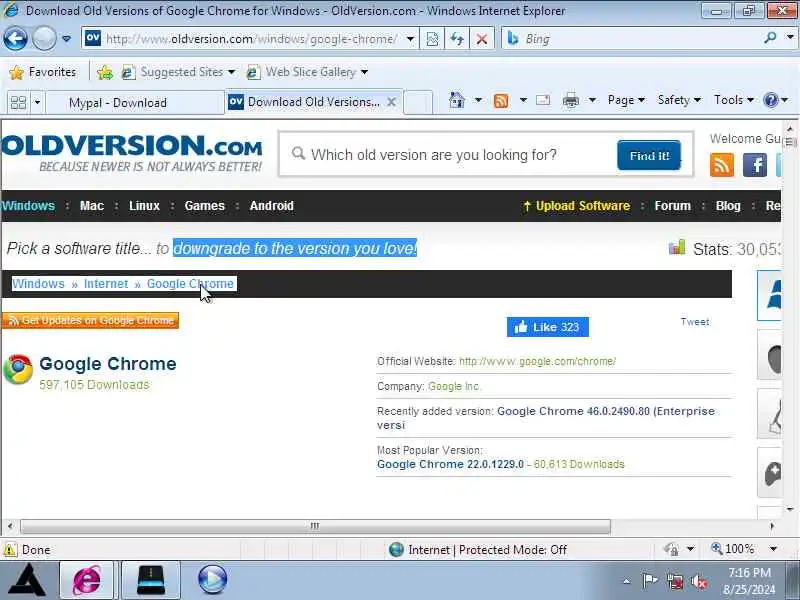
Task: Expand the Print options dropdown arrow
Action: pyautogui.click(x=592, y=100)
